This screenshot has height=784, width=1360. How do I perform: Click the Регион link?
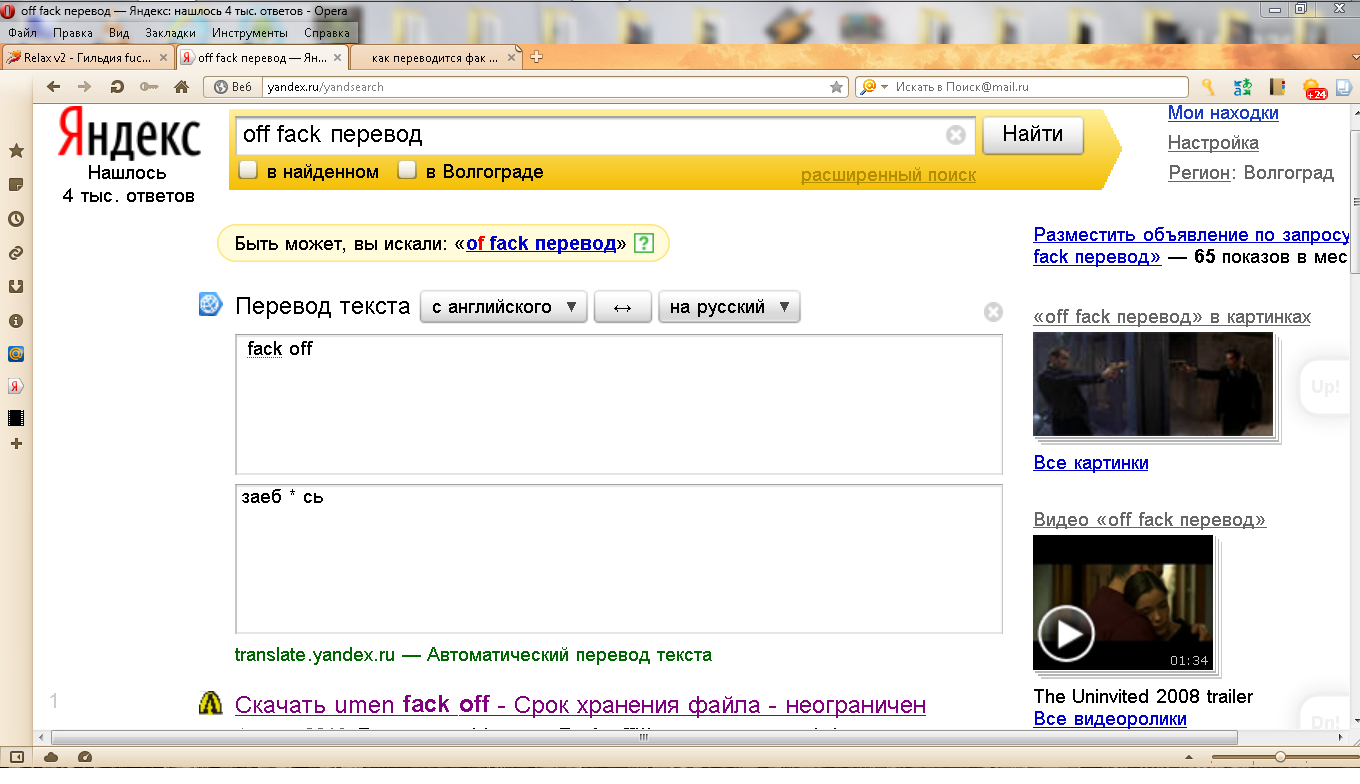click(1198, 172)
